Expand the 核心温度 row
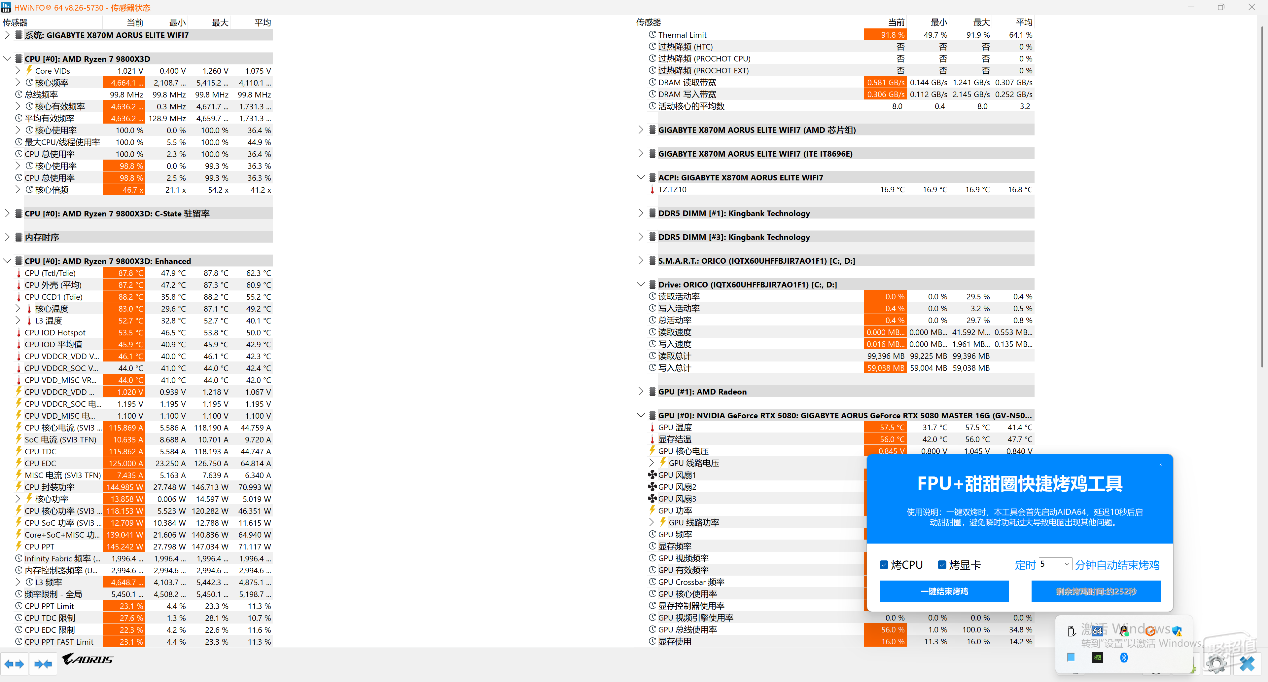1268x682 pixels. 18,309
